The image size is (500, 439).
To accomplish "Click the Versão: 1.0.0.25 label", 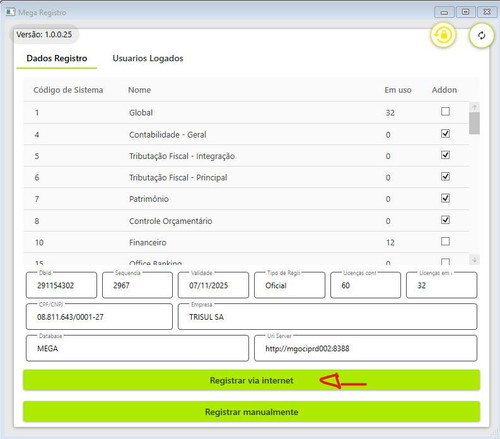I will click(x=44, y=34).
